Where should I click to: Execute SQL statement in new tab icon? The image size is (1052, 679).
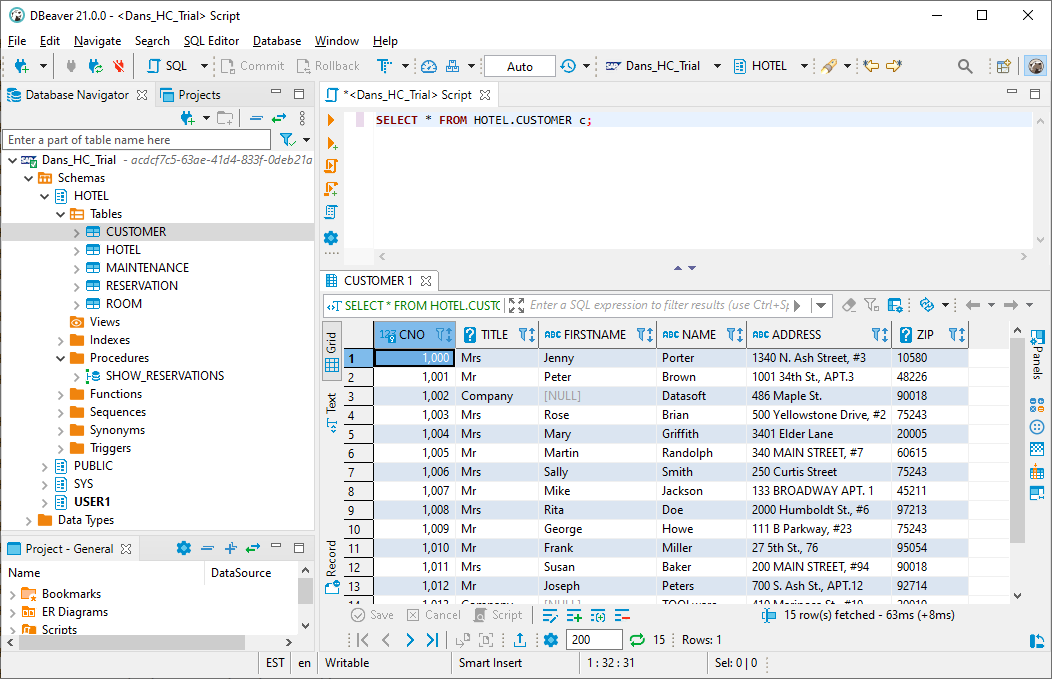pos(331,143)
